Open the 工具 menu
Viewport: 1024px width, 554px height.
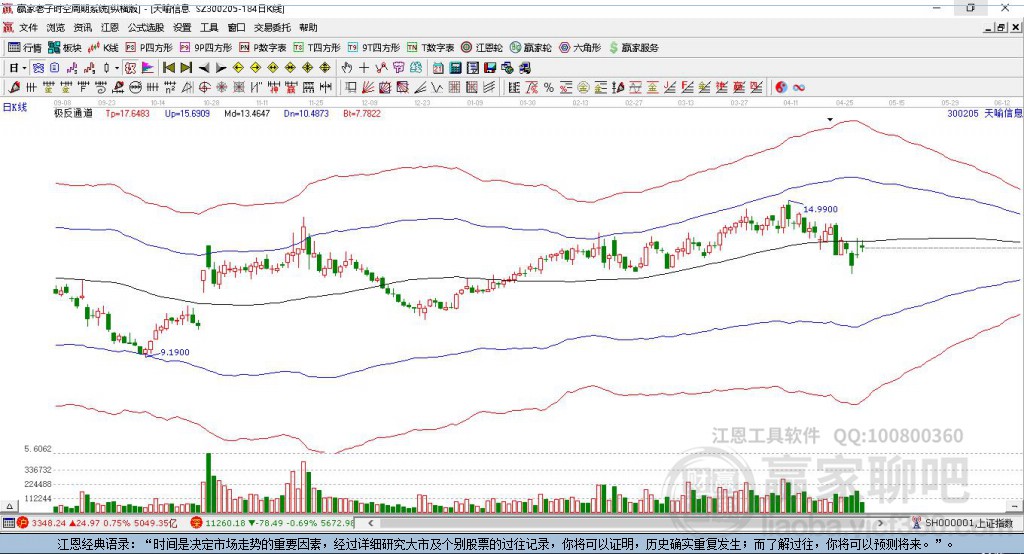(x=209, y=27)
